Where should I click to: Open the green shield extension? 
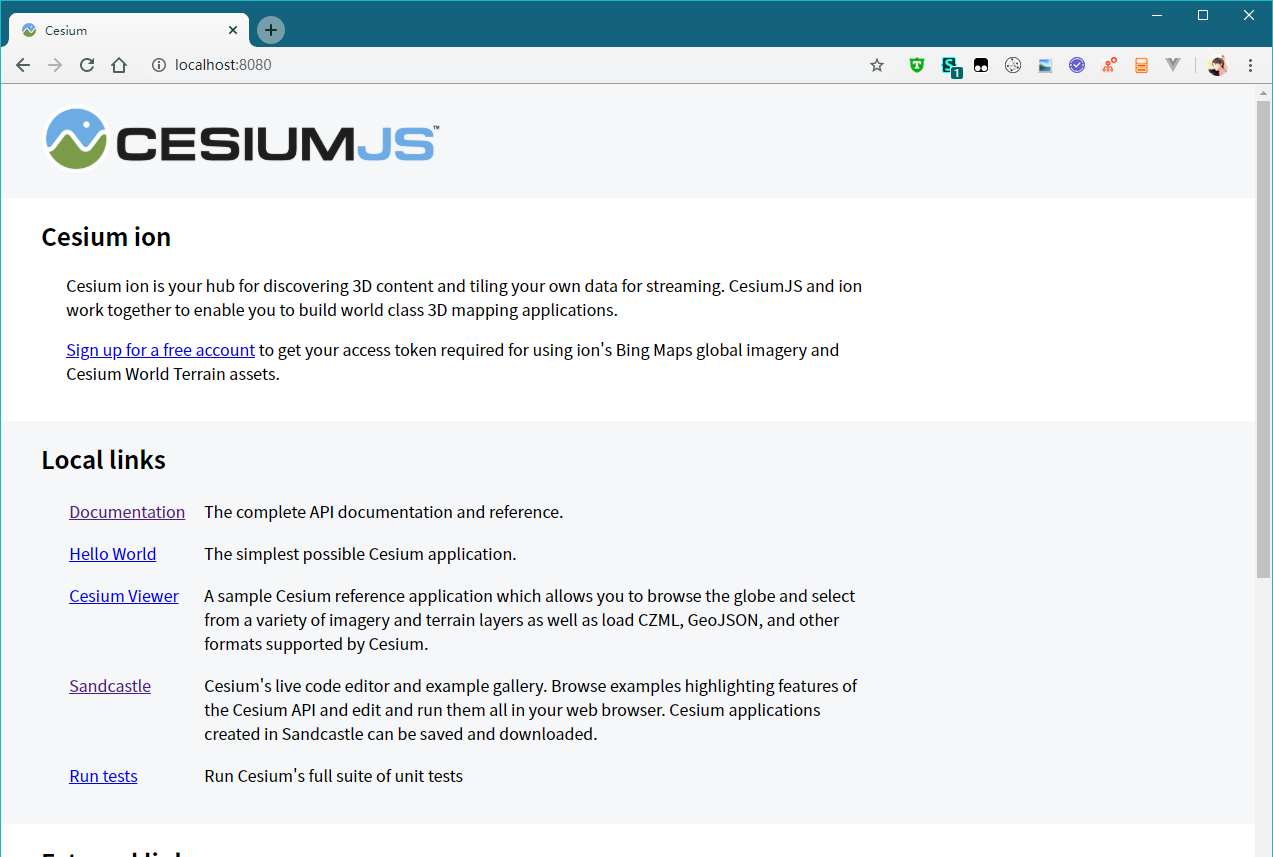[x=917, y=65]
